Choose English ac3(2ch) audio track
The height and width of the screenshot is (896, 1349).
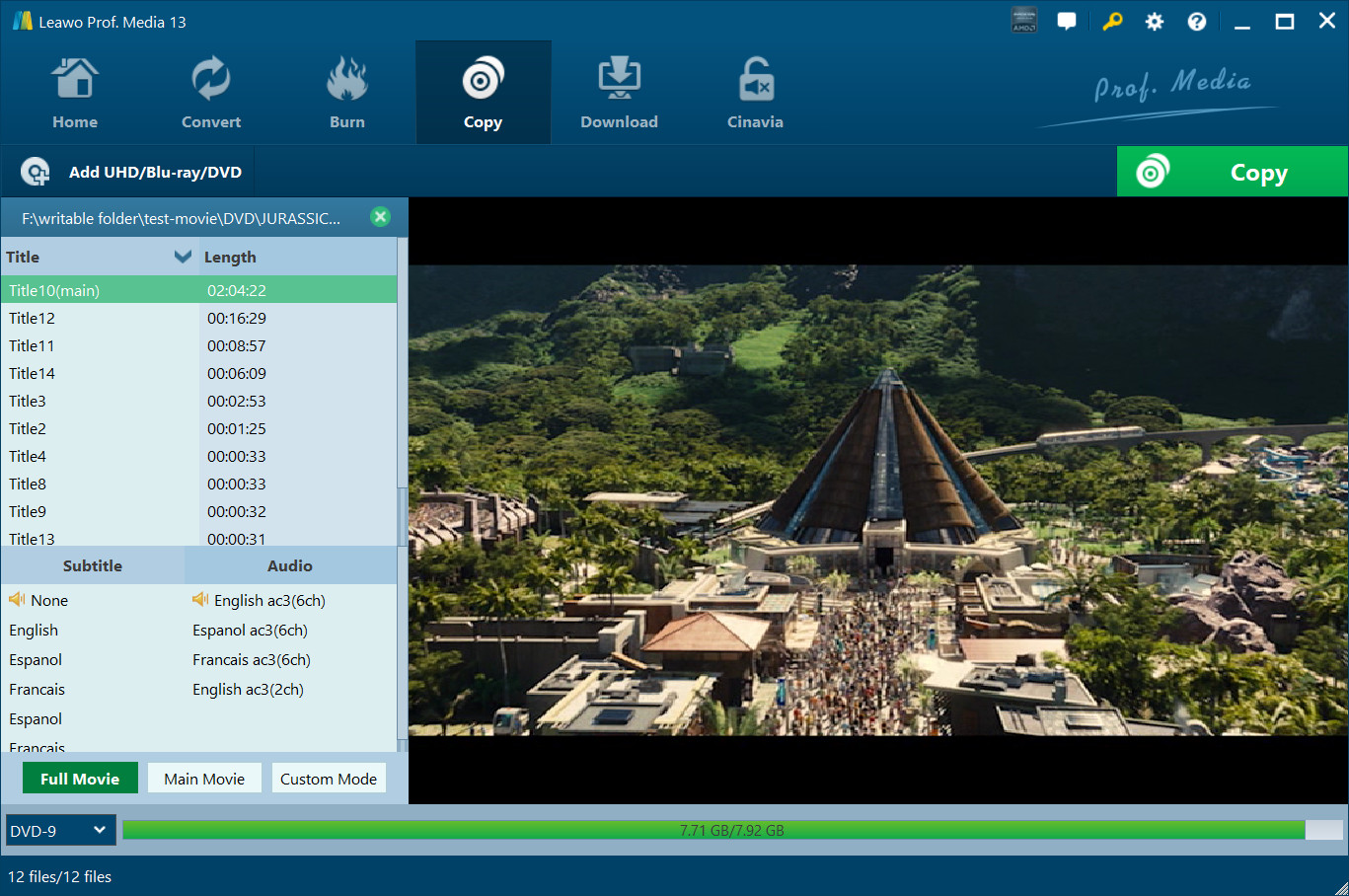(x=248, y=689)
